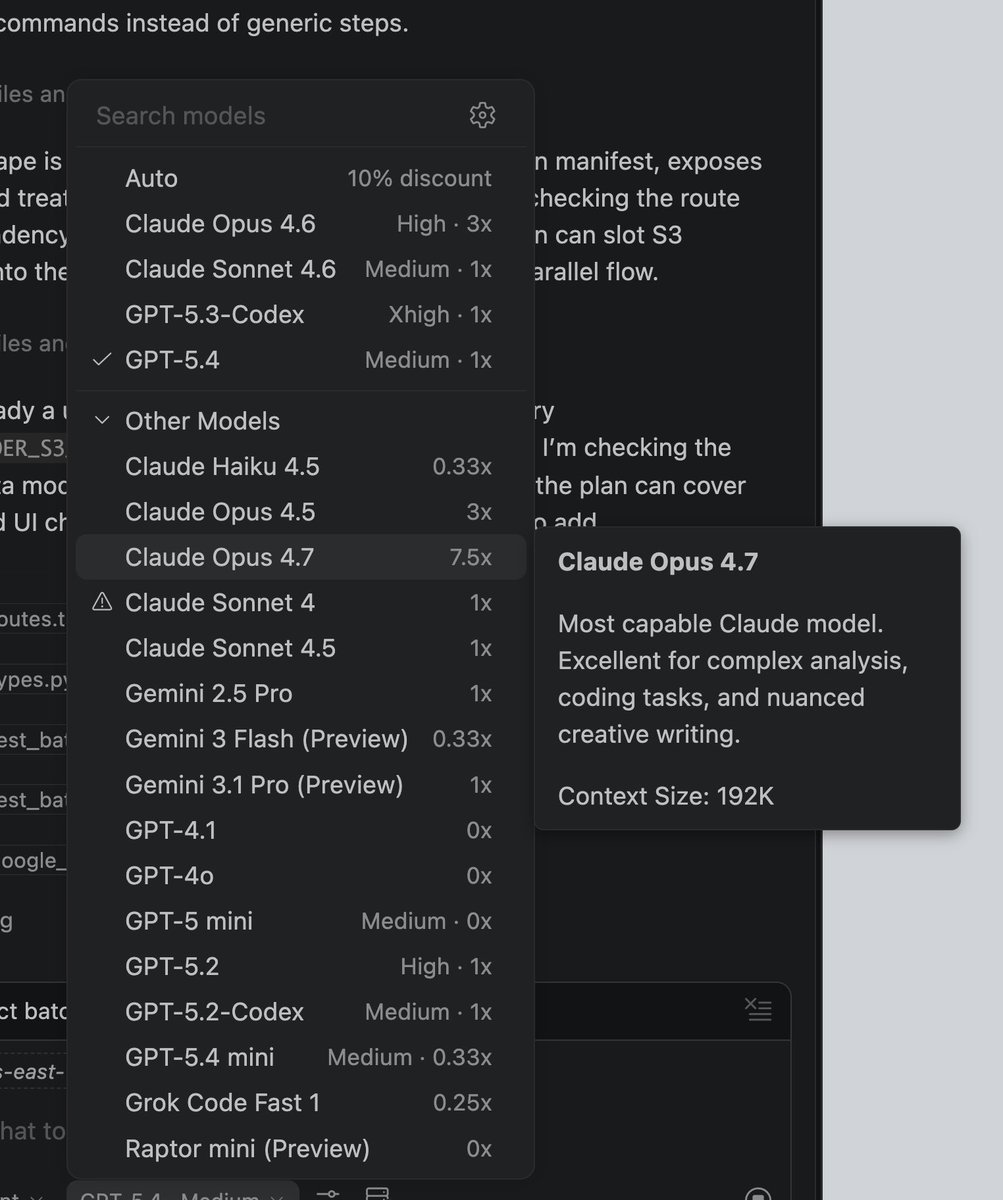Click the 7.5x multiplier for Opus 4.7
This screenshot has width=1003, height=1200.
471,557
